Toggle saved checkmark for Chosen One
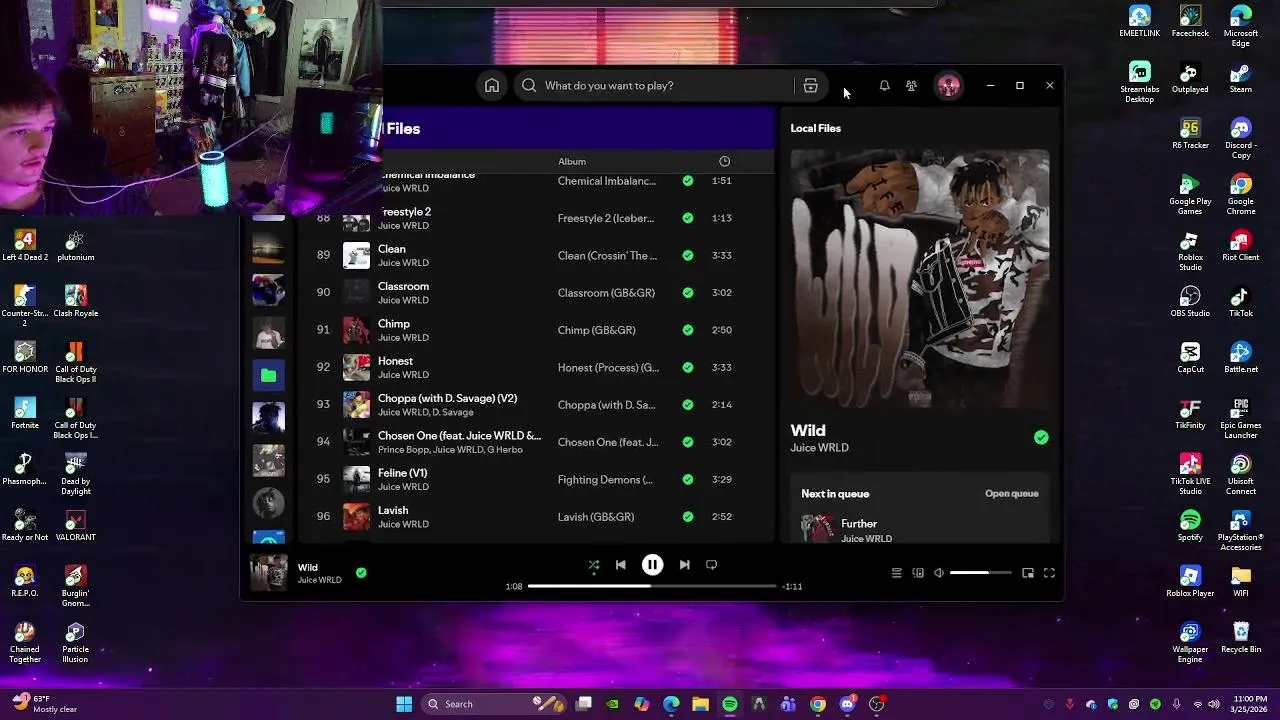This screenshot has width=1280, height=720. coord(687,442)
